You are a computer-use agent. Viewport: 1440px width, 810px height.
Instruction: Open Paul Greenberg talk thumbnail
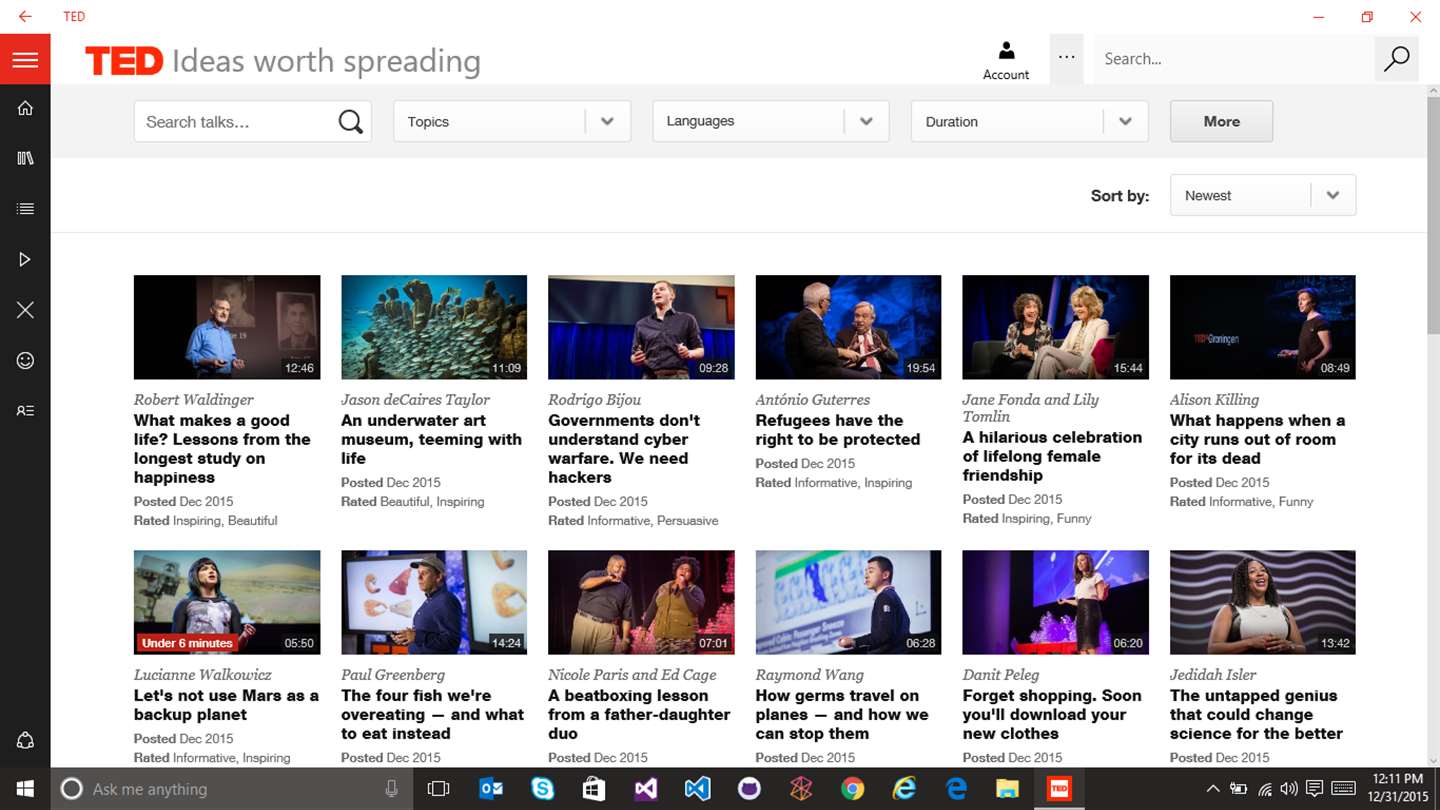click(x=434, y=602)
